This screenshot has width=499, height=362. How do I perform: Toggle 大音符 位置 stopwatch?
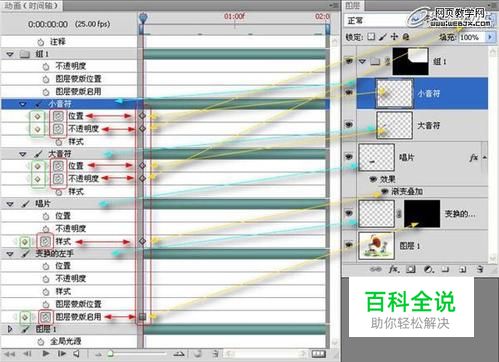tap(58, 166)
